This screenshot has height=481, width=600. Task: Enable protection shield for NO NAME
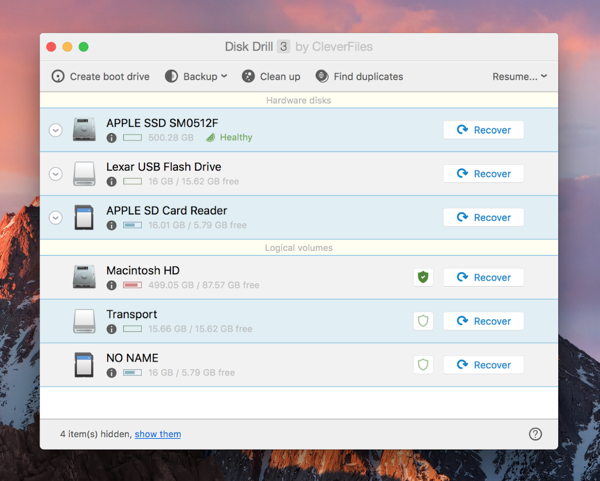[423, 365]
